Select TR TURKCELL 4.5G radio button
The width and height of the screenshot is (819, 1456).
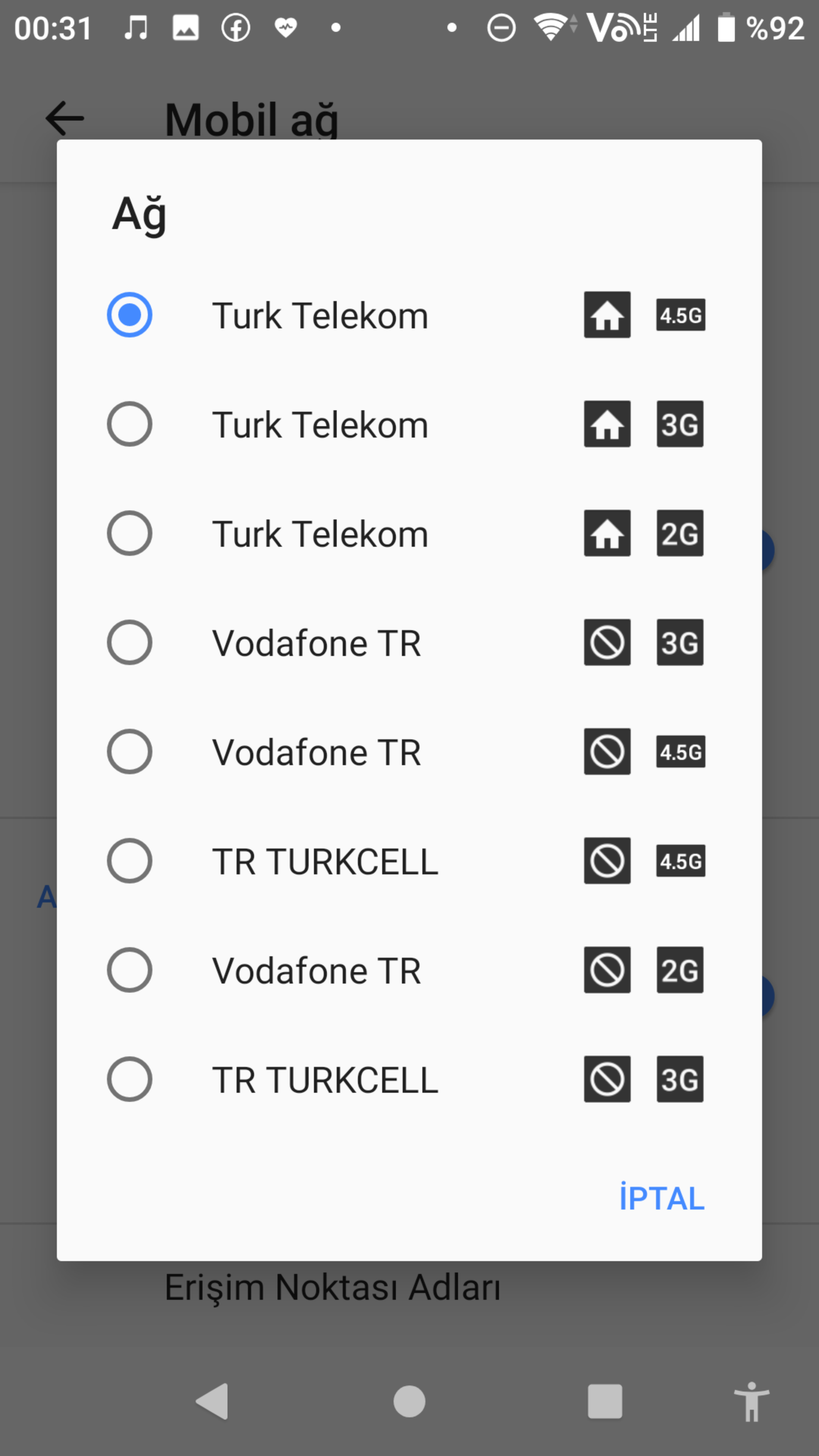pyautogui.click(x=129, y=860)
